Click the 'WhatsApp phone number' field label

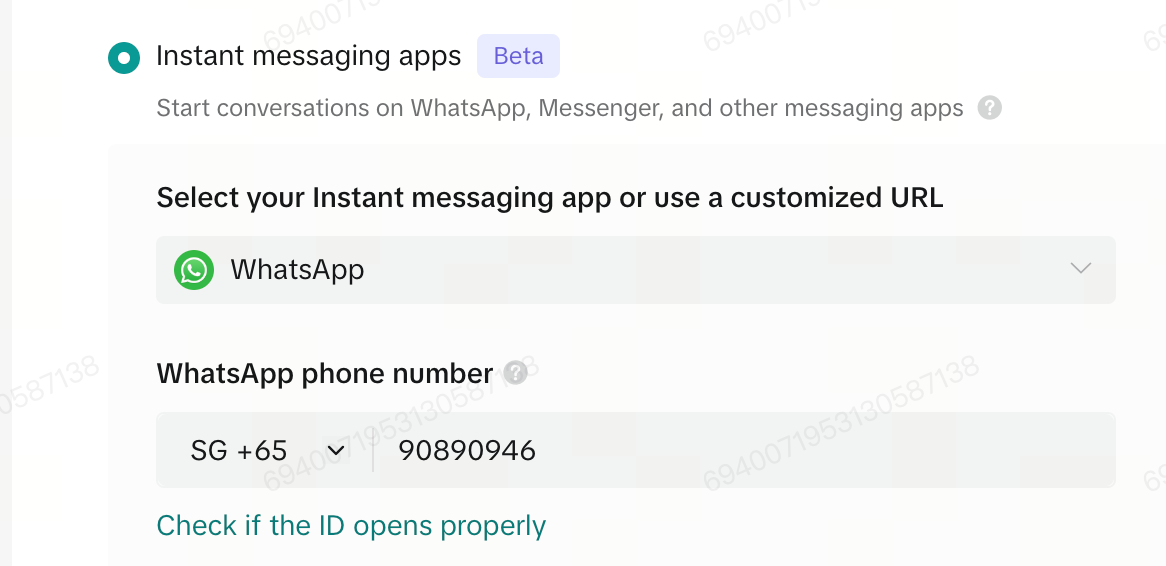[325, 373]
